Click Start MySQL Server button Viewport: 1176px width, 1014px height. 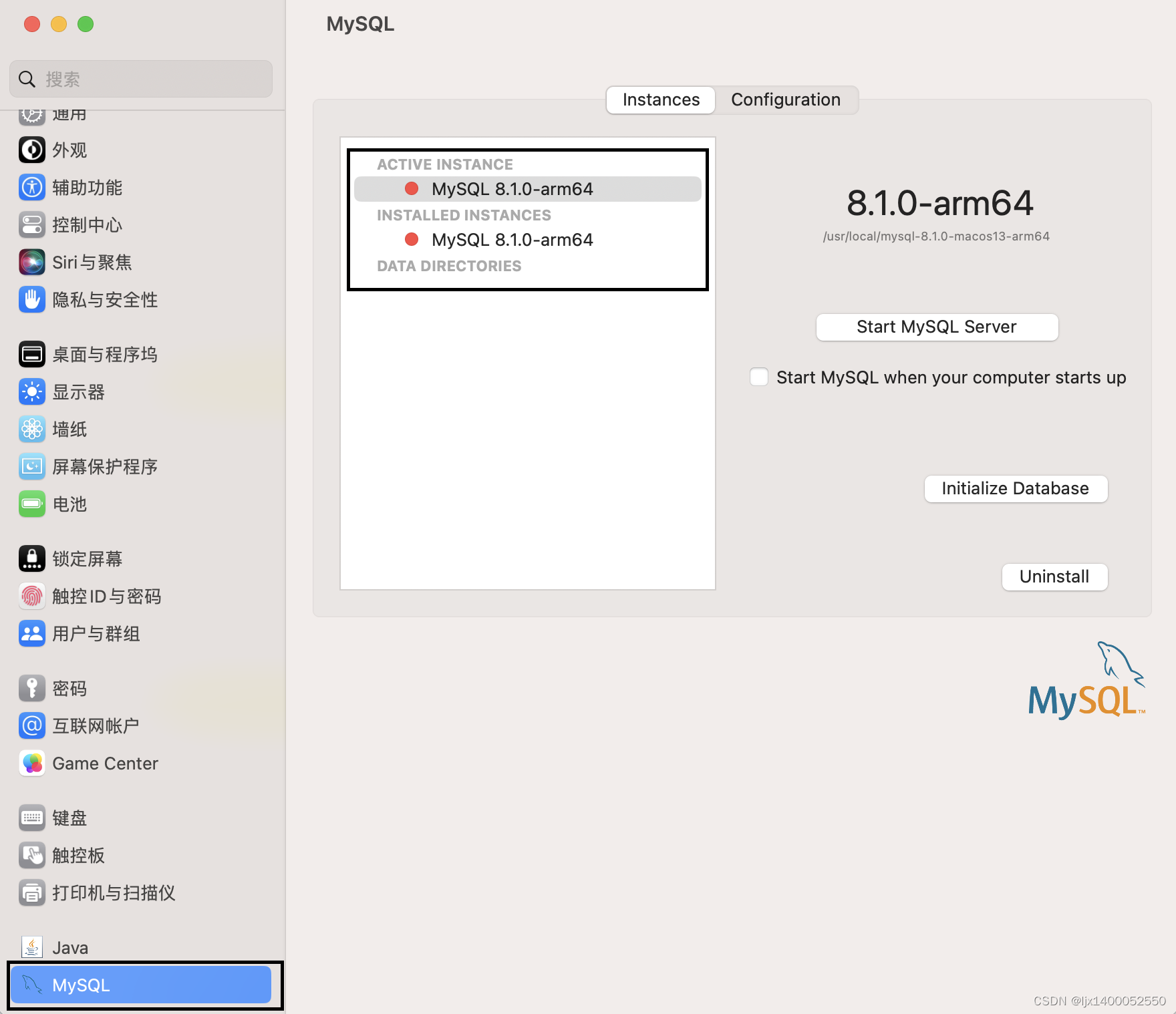pyautogui.click(x=937, y=327)
